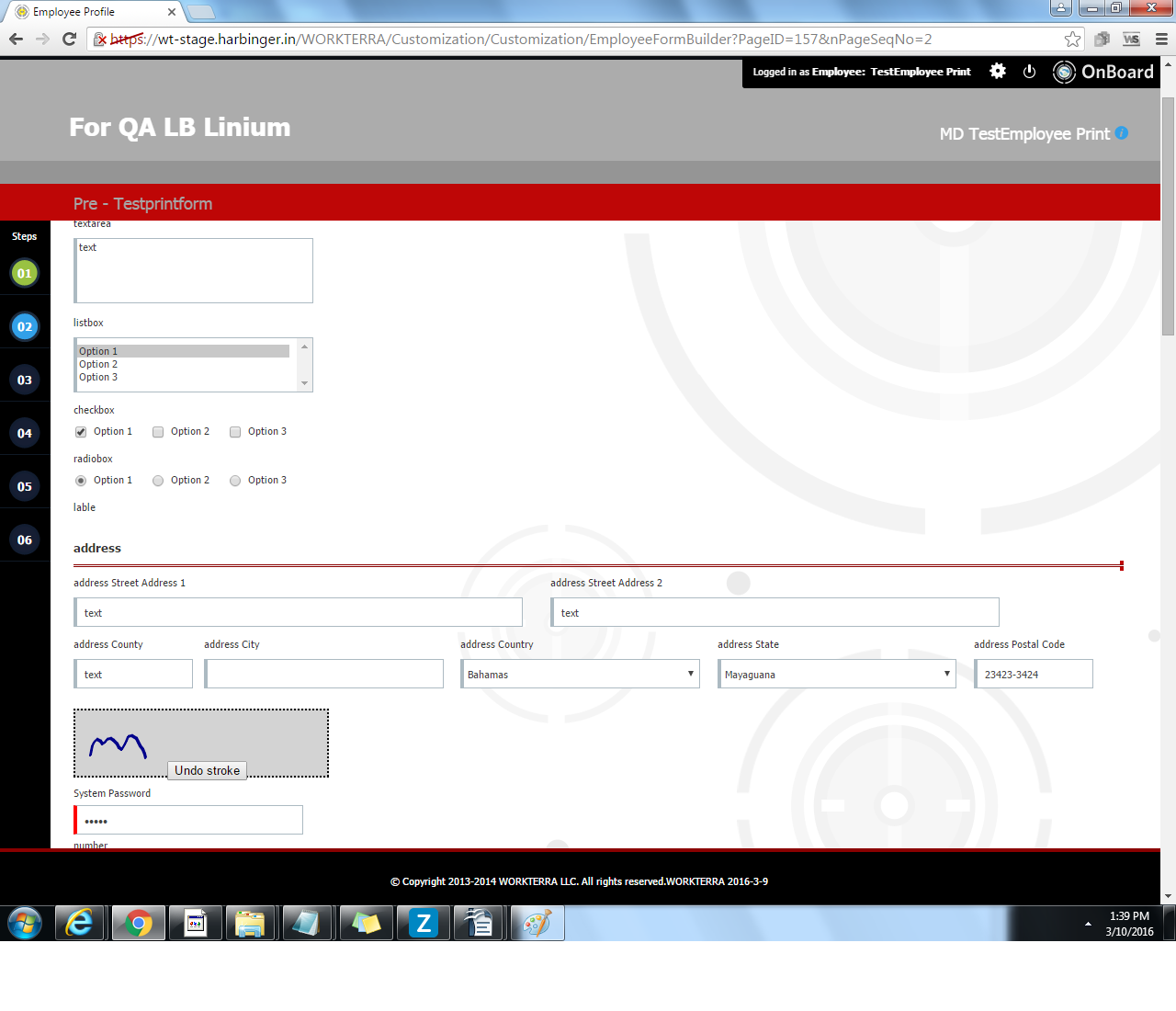Go to step 03 circle

coord(25,380)
